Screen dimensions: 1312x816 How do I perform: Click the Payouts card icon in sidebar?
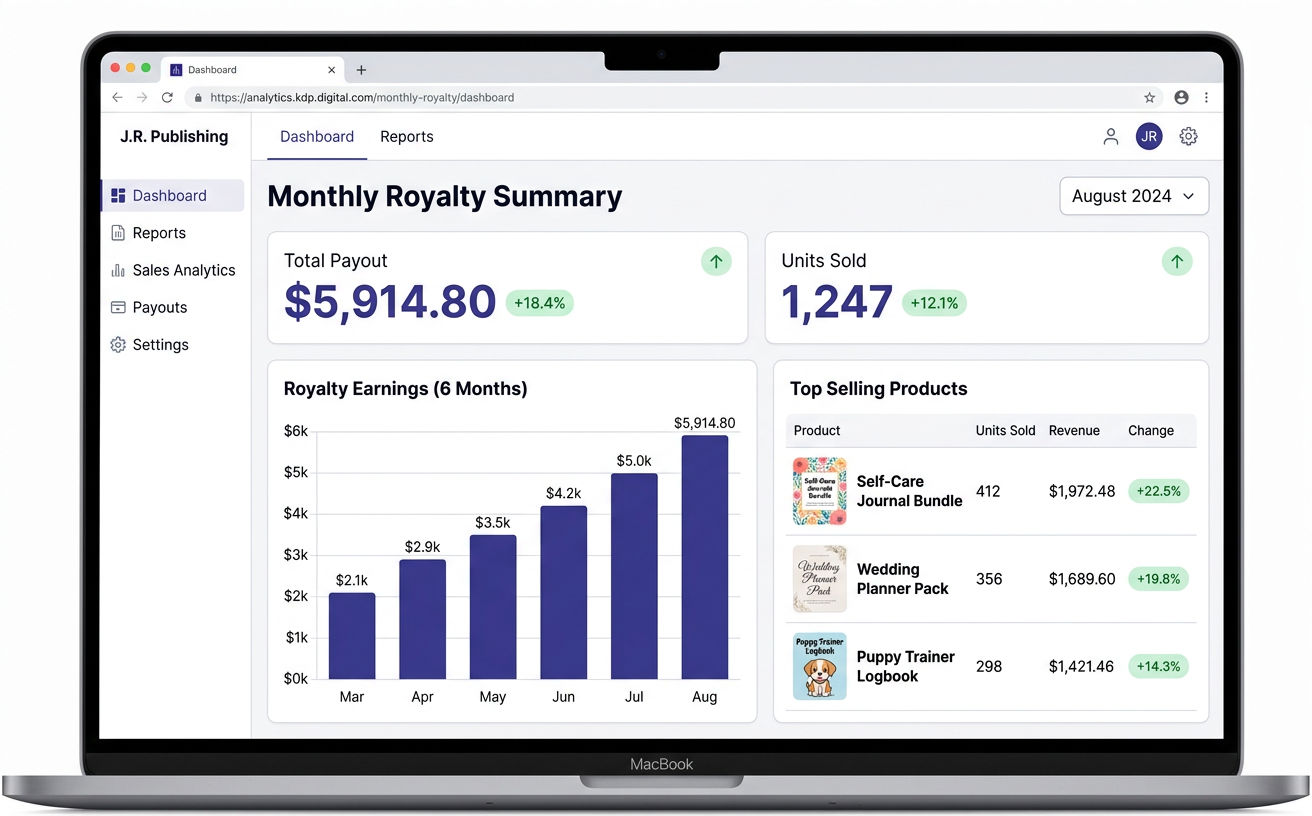(x=118, y=308)
